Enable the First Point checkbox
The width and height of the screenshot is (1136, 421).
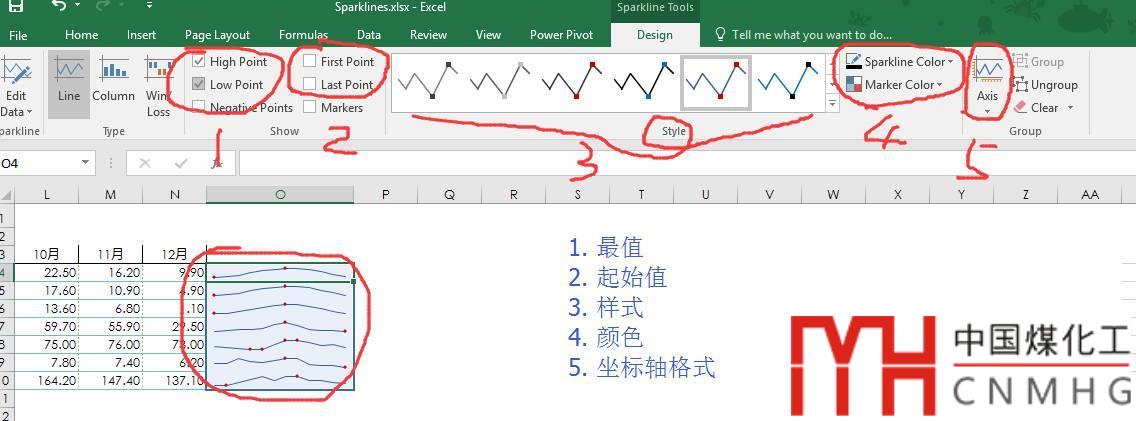tap(310, 62)
